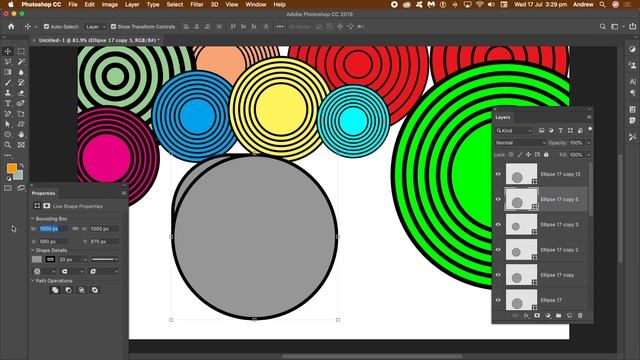Click the Combine Shapes path operation
Screen dimensions: 640x360
55,290
